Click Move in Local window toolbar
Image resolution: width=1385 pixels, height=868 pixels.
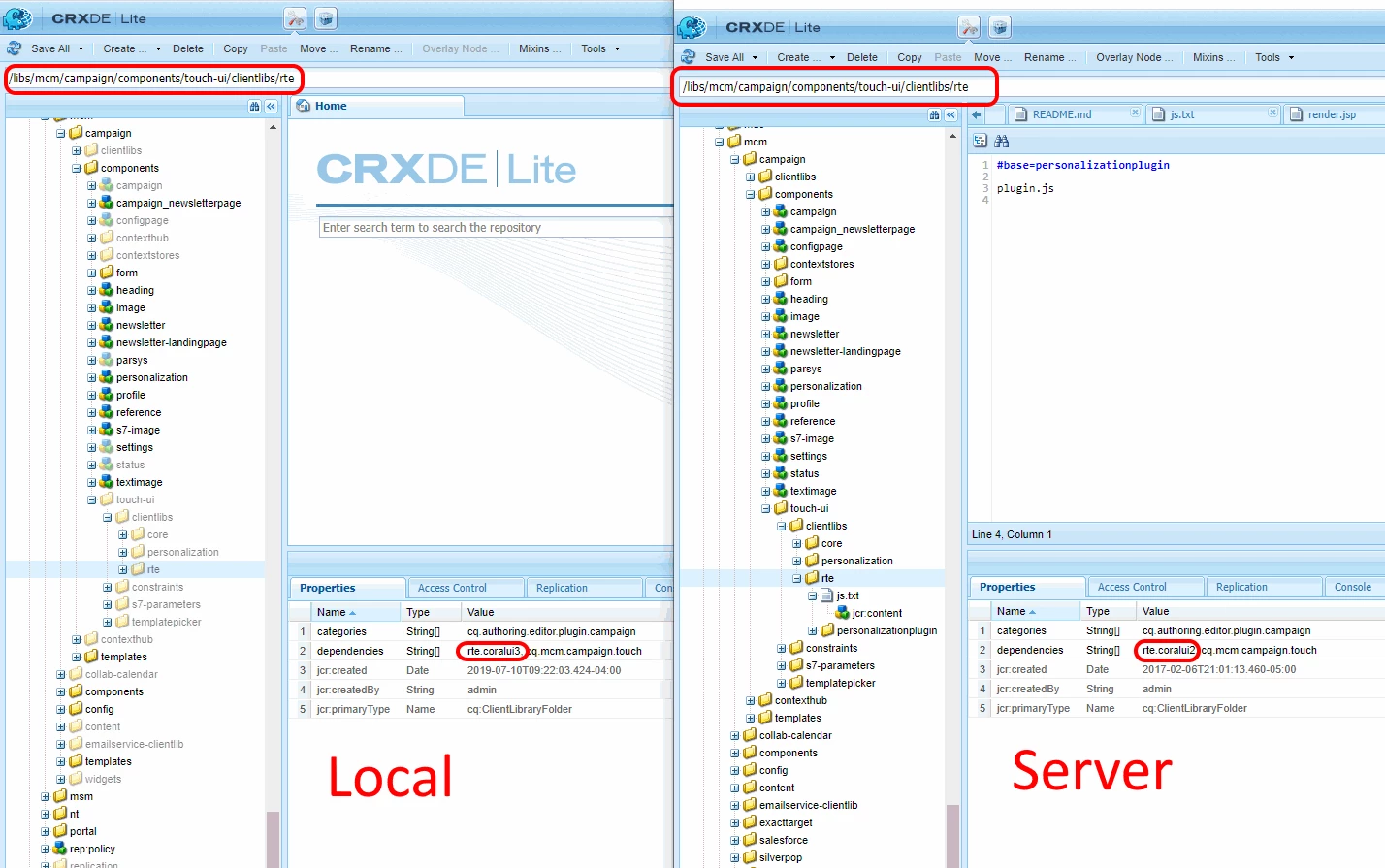tap(318, 48)
